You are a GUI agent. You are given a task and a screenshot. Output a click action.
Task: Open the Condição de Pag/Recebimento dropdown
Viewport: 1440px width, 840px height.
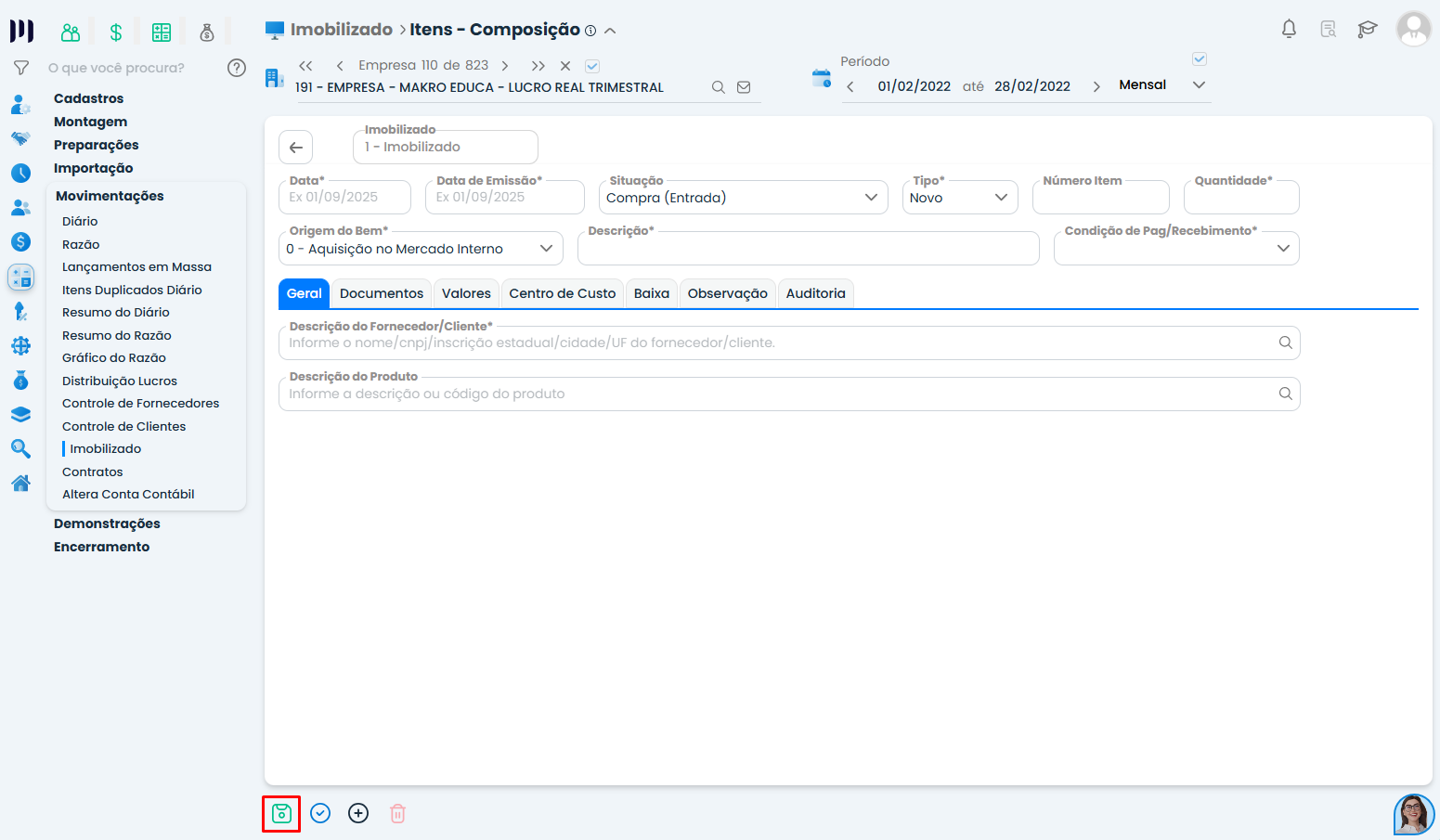[1175, 249]
